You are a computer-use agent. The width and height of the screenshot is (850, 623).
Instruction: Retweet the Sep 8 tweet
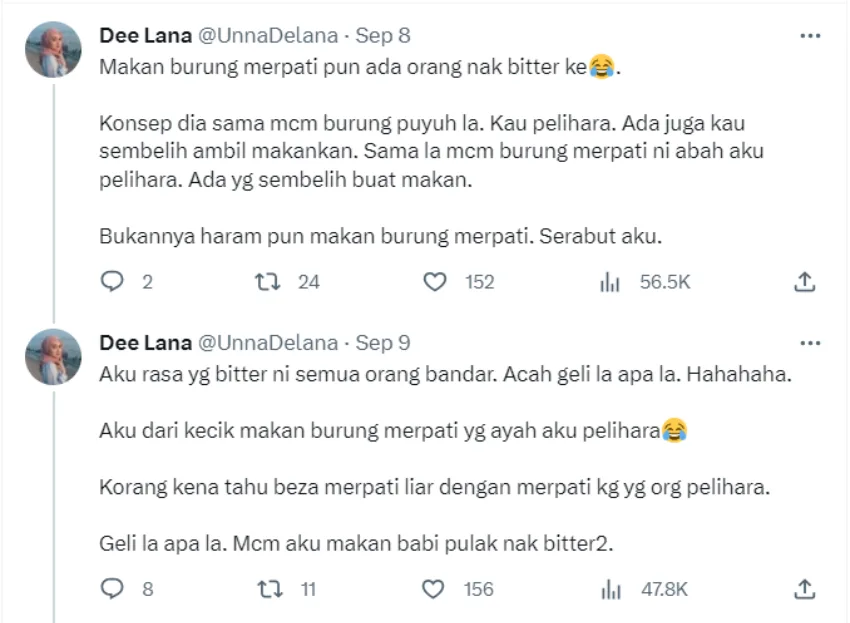[267, 282]
